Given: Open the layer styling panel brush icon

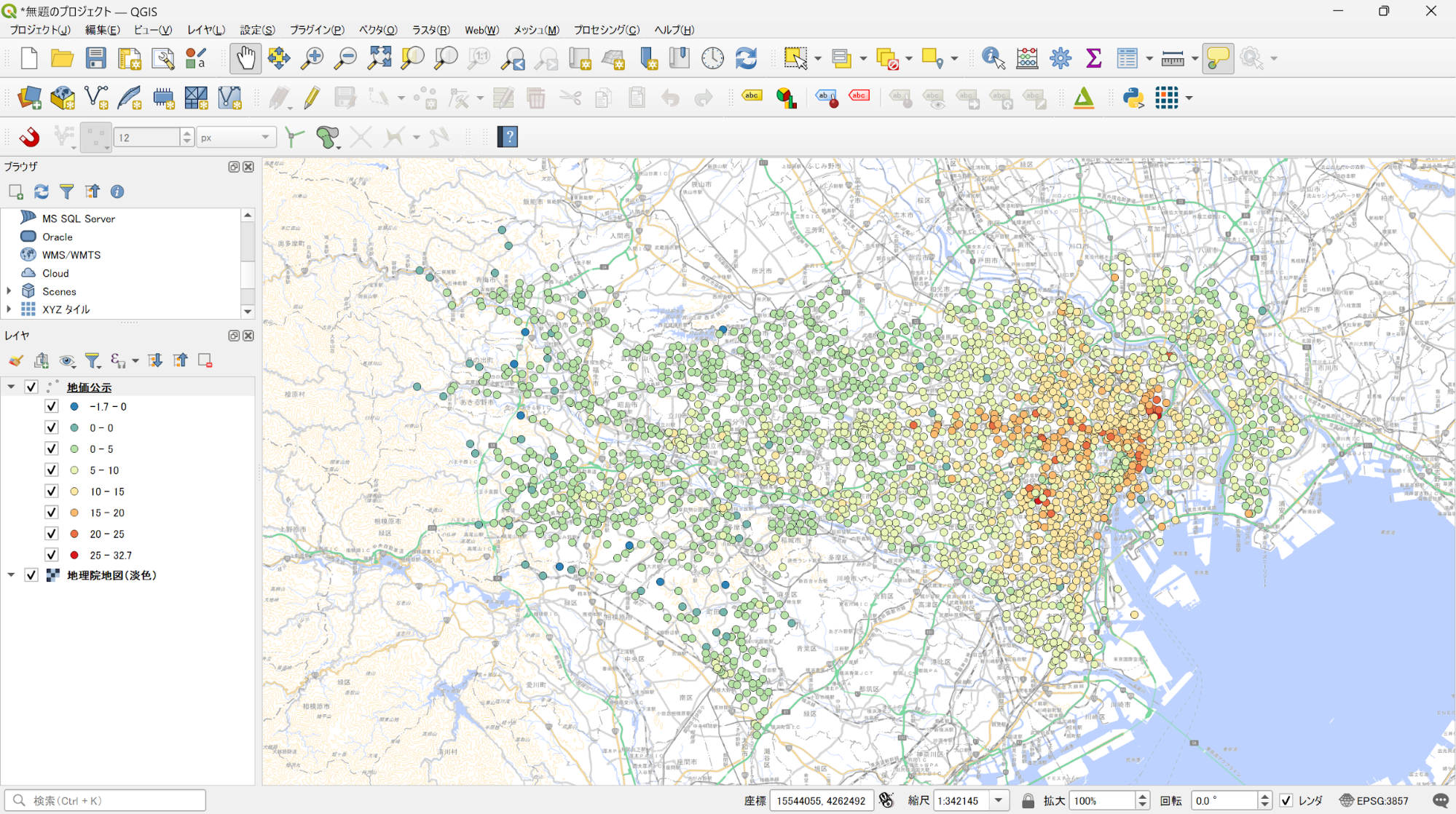Looking at the screenshot, I should [x=16, y=360].
